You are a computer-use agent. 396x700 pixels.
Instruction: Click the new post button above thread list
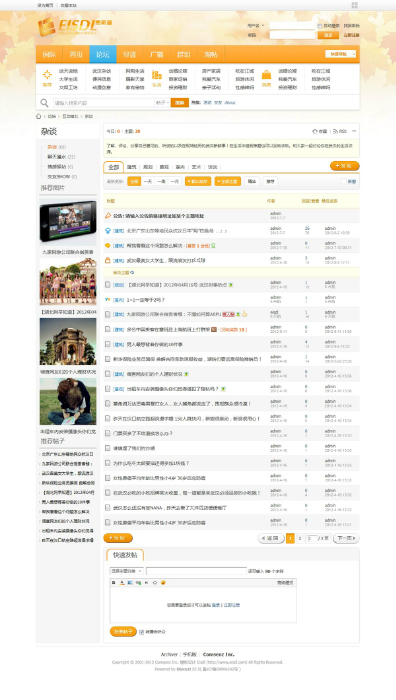(x=345, y=166)
